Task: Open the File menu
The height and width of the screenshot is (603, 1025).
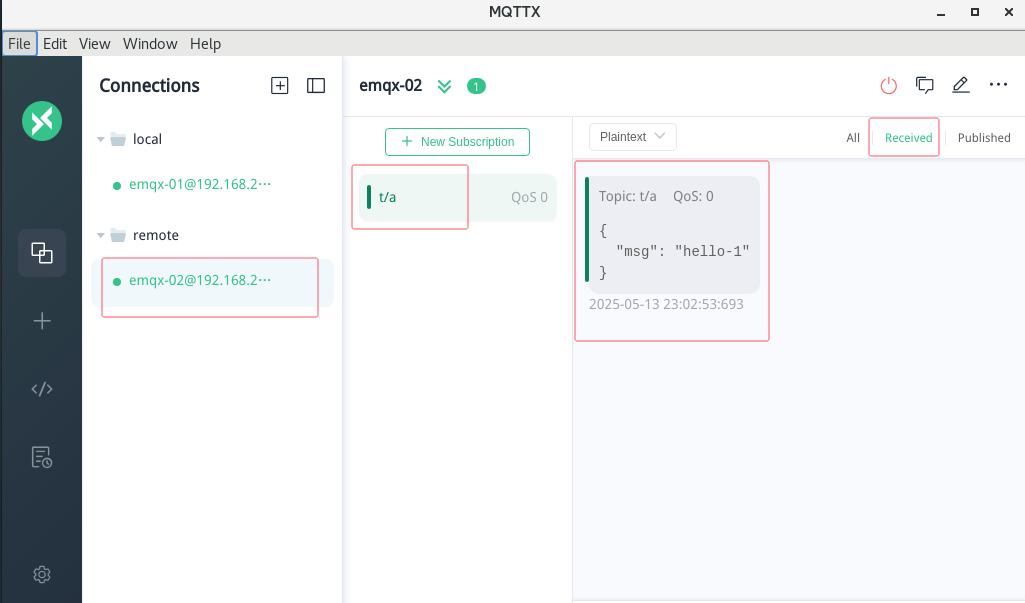Action: 19,44
